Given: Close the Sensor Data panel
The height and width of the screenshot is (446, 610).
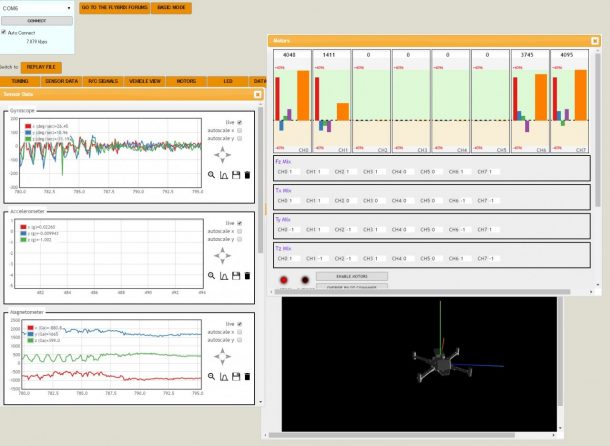Looking at the screenshot, I should (257, 94).
